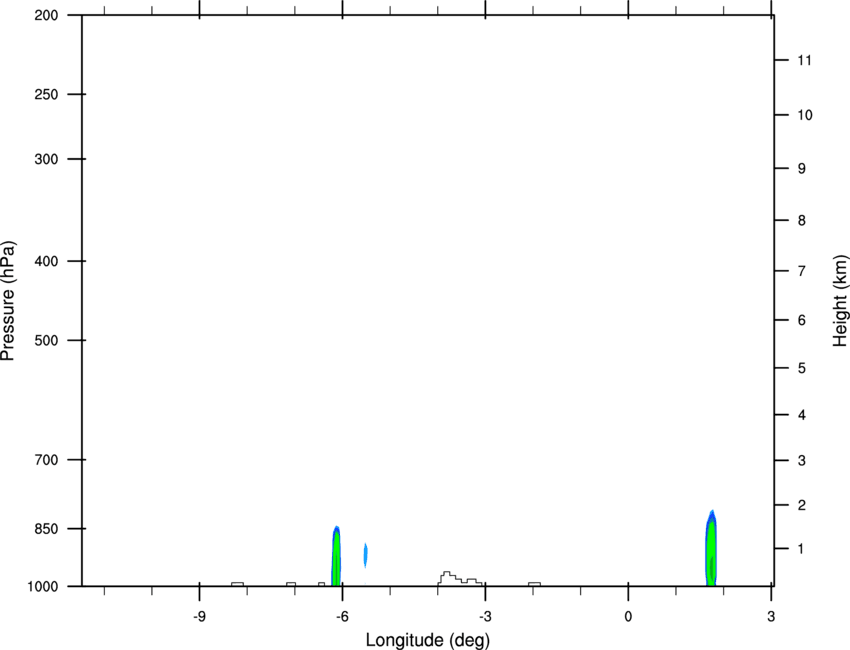Screen dimensions: 850x650
Task: Click the 'Pressure (hPa)' axis title
Action: pos(8,301)
